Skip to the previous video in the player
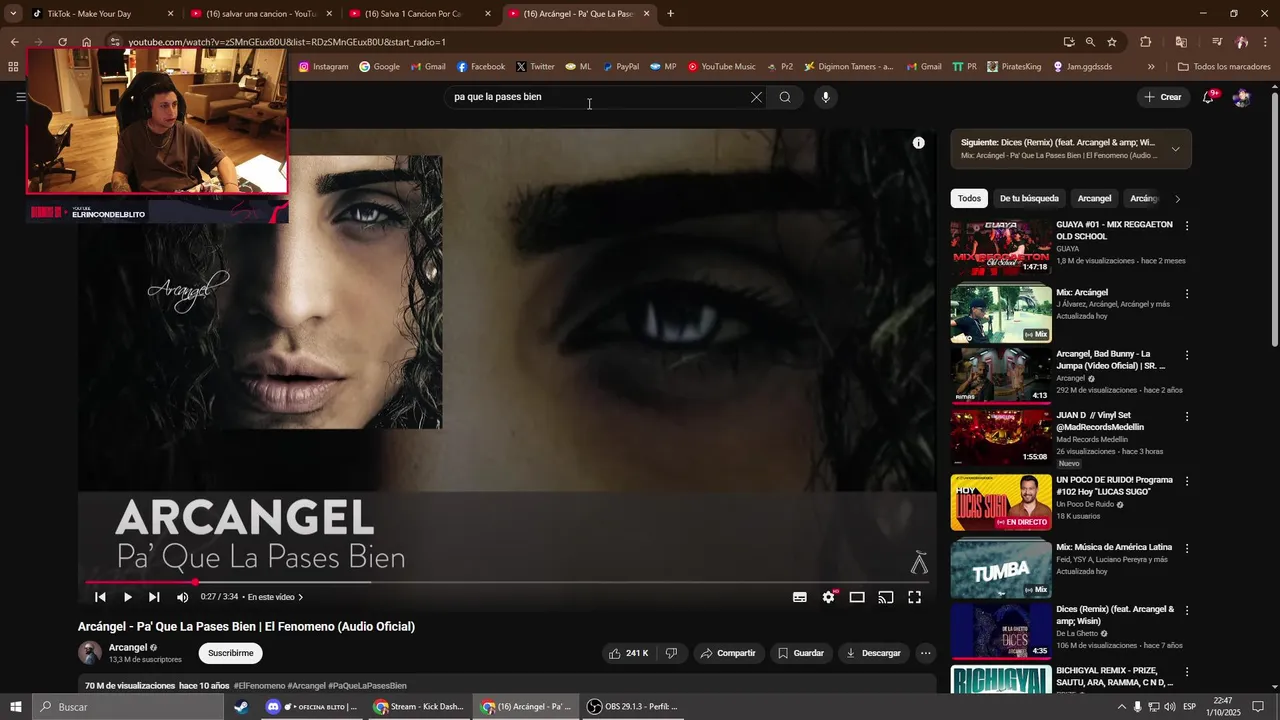The height and width of the screenshot is (720, 1280). click(x=100, y=597)
